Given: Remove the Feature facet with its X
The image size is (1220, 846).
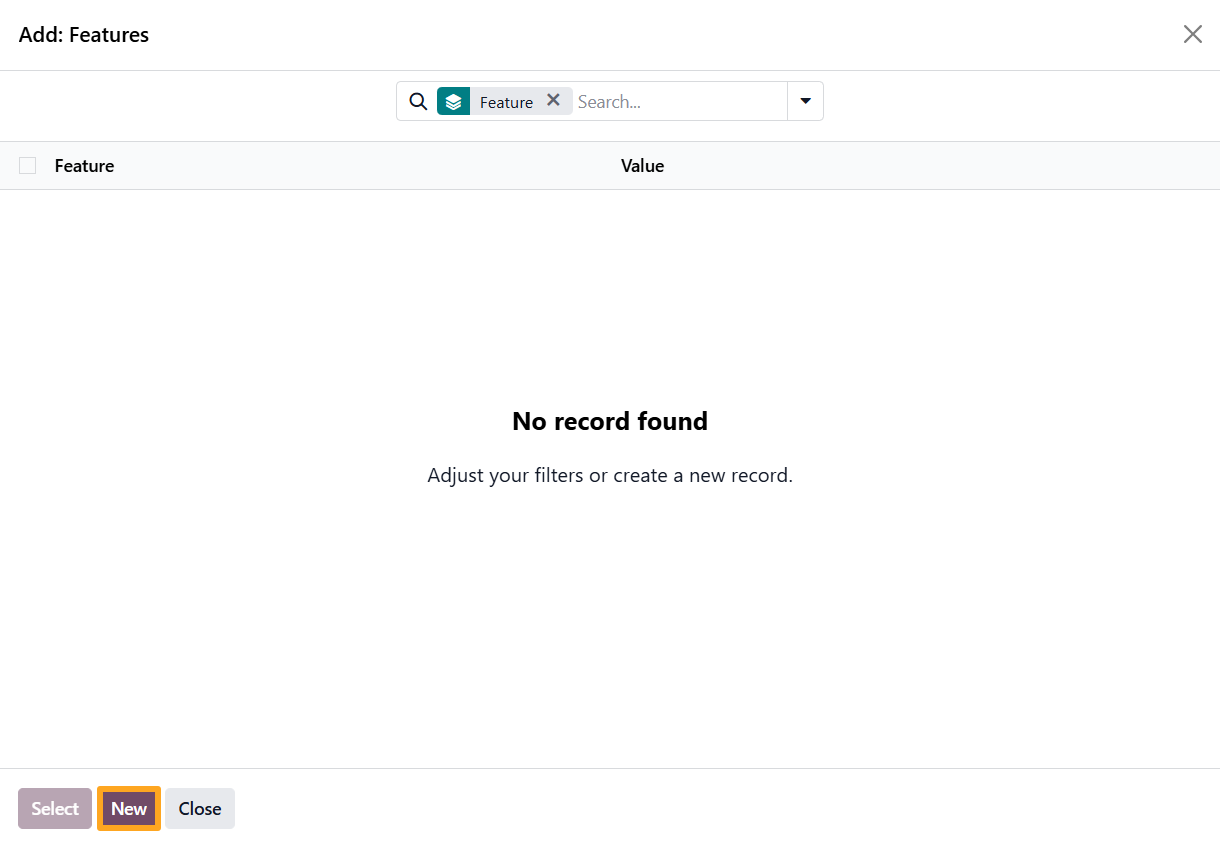Looking at the screenshot, I should tap(553, 100).
